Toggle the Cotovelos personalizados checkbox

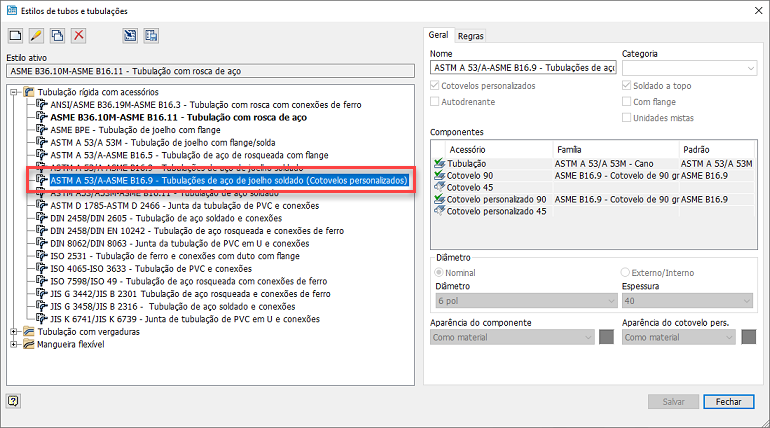pyautogui.click(x=434, y=85)
